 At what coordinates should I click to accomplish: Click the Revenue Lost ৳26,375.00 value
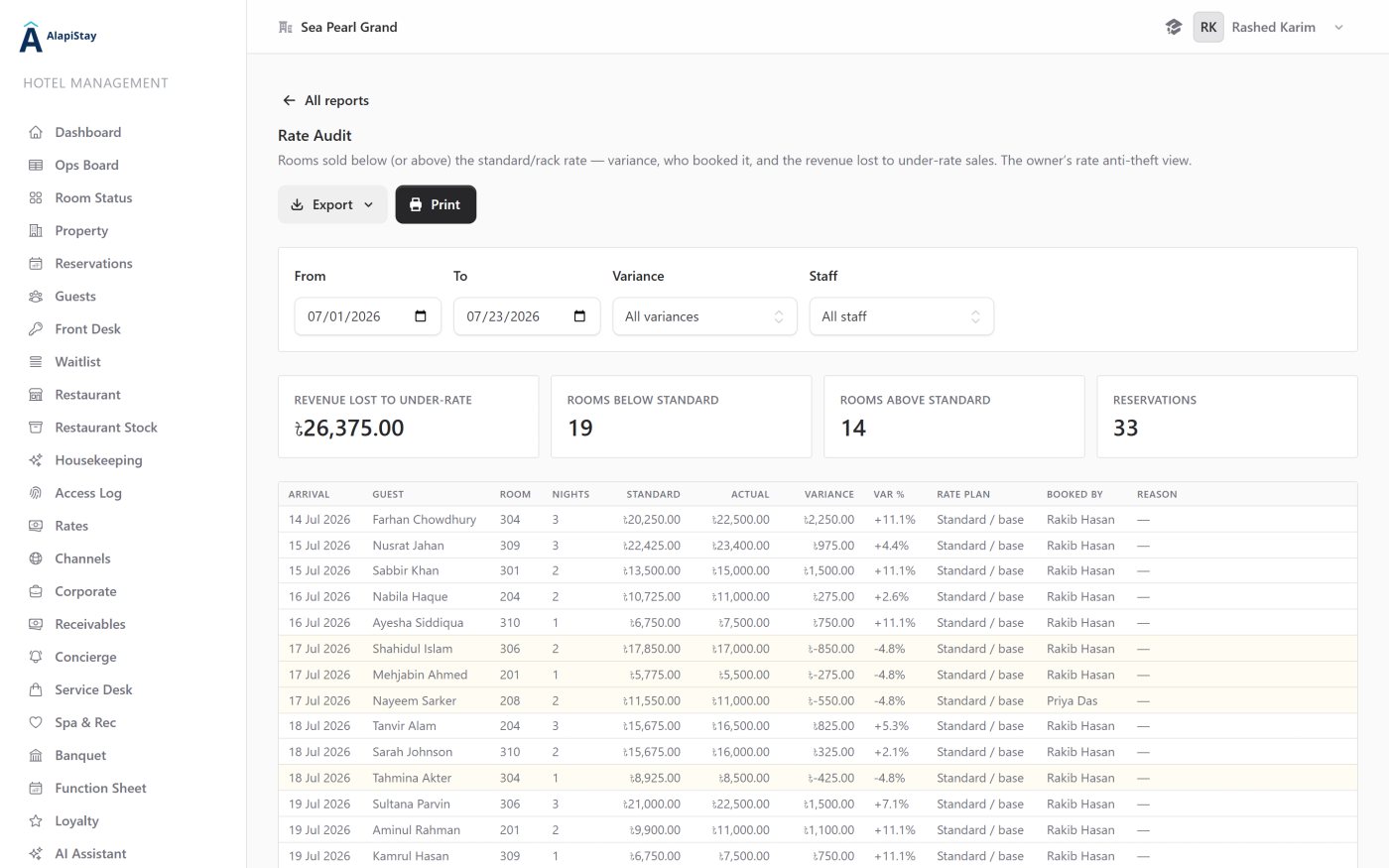tap(349, 428)
